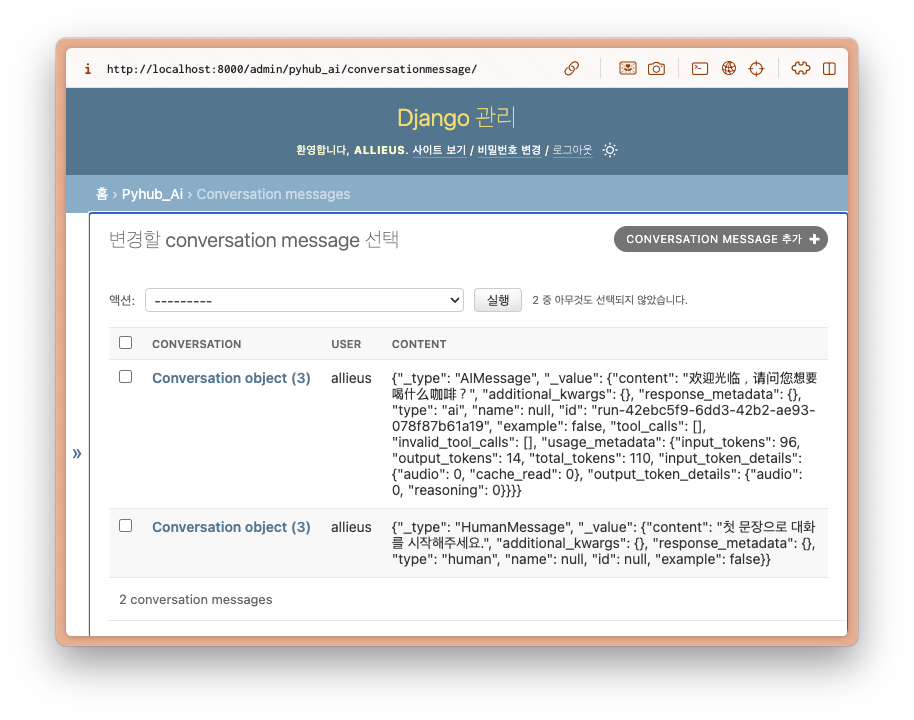Check the select-all checkbox in table header
Screen dimensions: 914x720
(125, 343)
